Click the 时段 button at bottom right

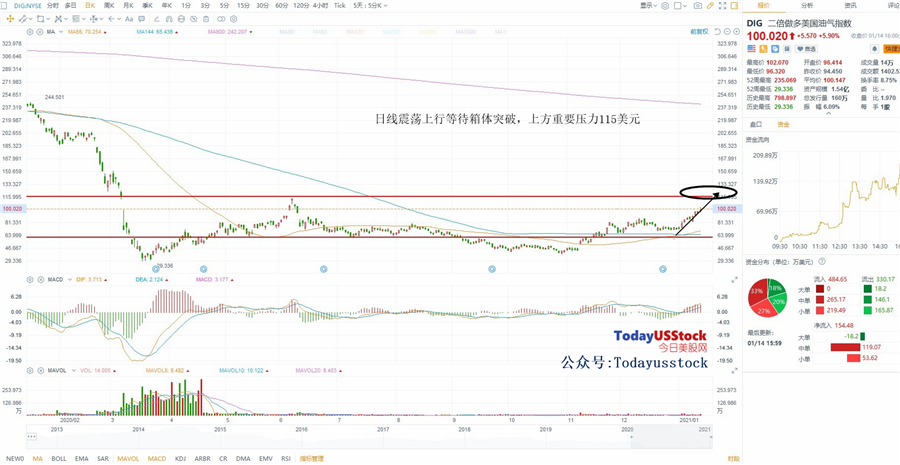point(733,459)
